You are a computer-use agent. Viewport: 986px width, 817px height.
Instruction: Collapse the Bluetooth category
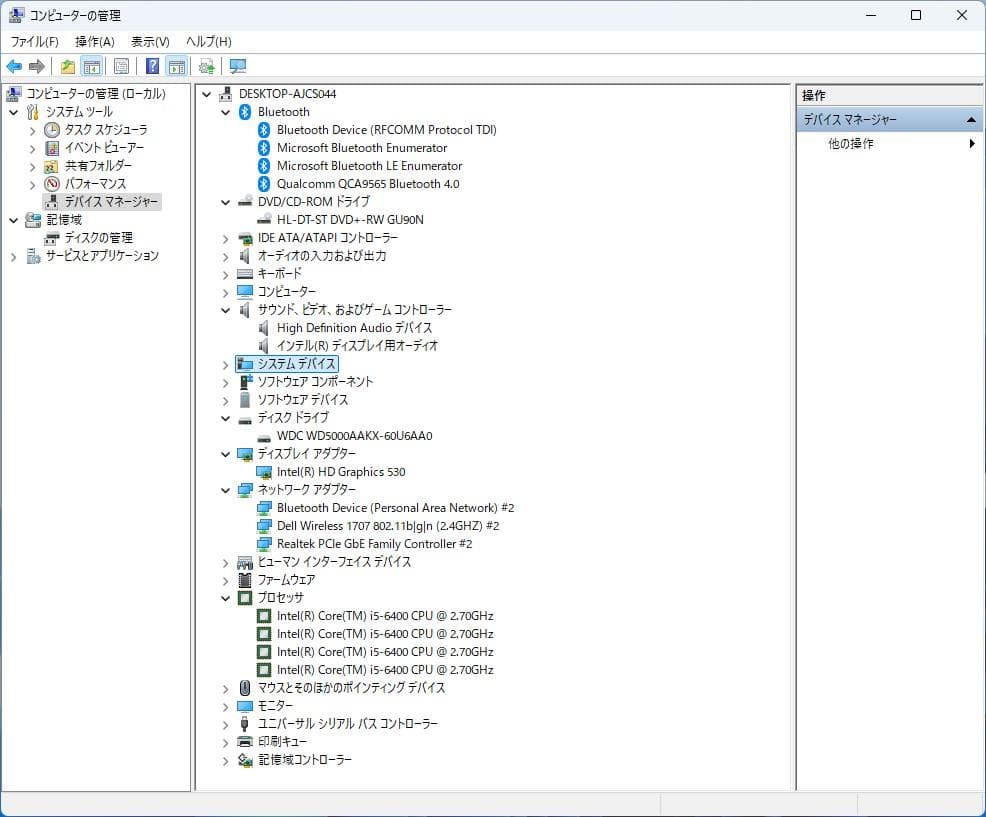(224, 111)
